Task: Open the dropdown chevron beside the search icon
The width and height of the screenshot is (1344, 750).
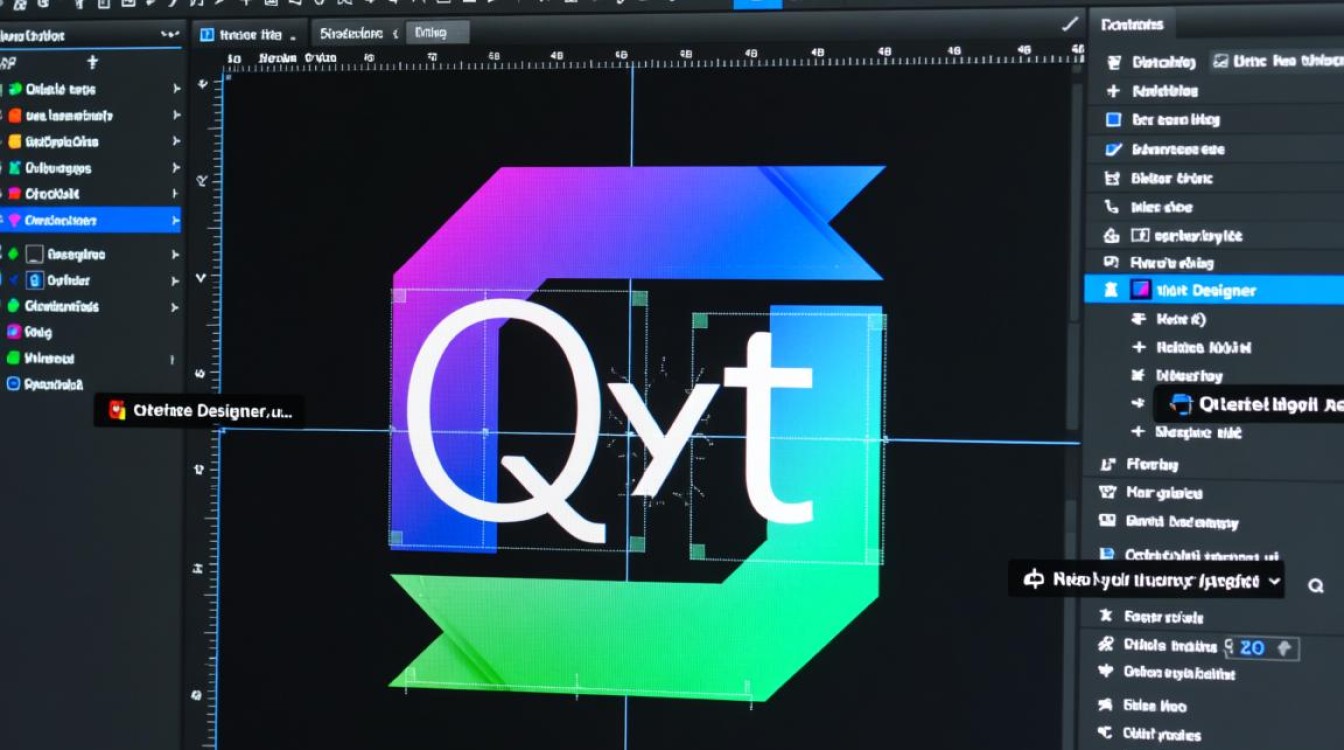Action: [1274, 581]
